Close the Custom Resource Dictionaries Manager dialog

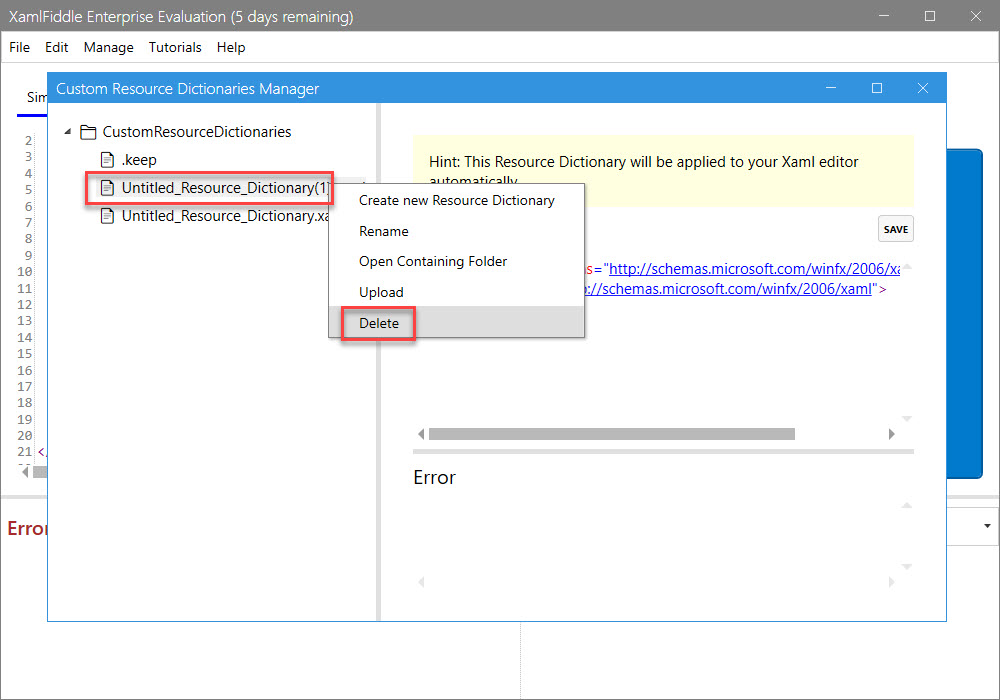(923, 88)
